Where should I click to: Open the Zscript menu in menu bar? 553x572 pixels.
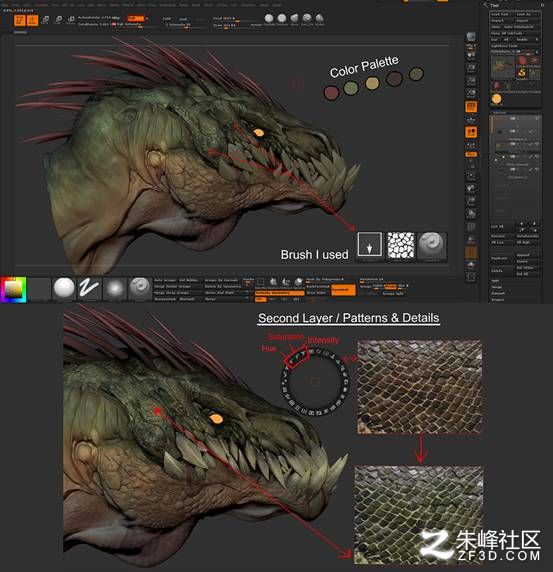[x=277, y=5]
